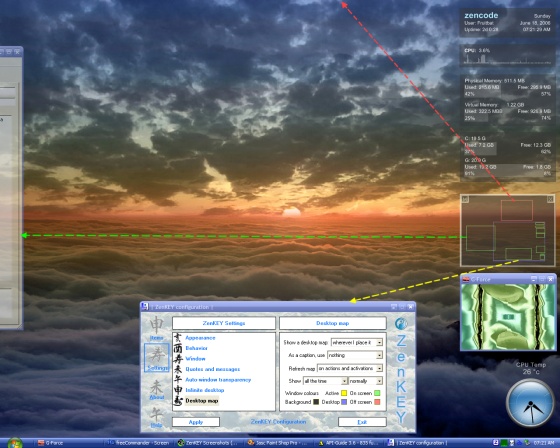This screenshot has width=560, height=448.
Task: Change the red Off screen colour swatch
Action: pyautogui.click(x=377, y=402)
